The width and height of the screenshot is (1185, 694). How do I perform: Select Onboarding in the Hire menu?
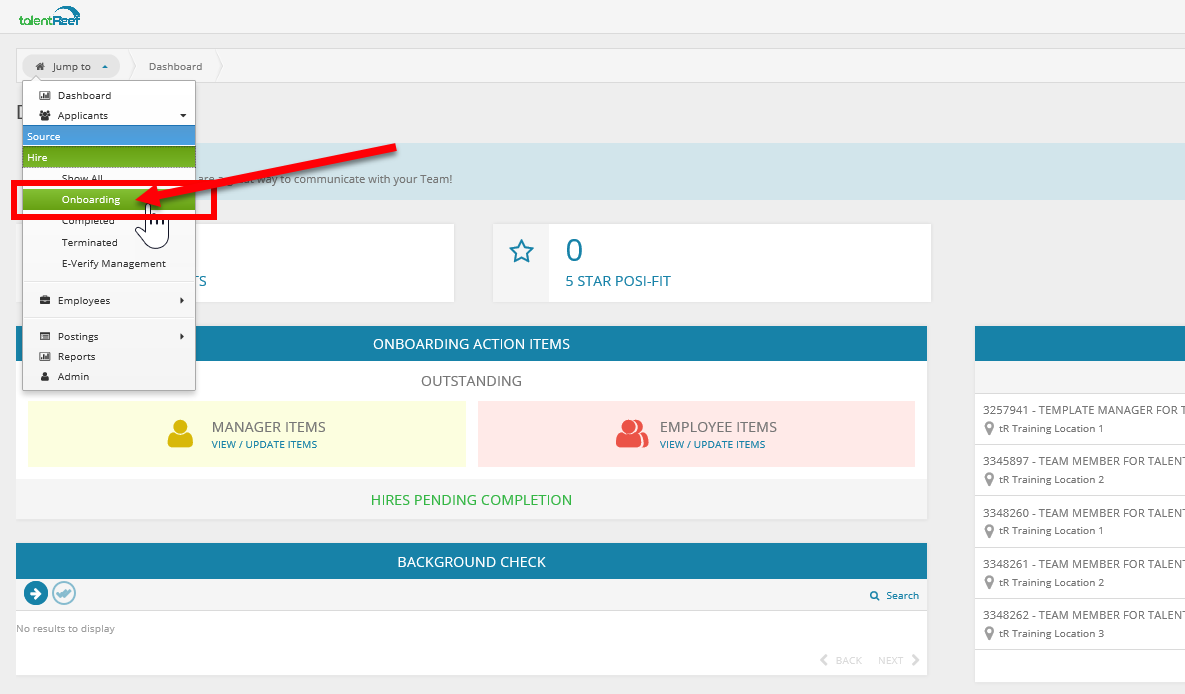[x=91, y=200]
